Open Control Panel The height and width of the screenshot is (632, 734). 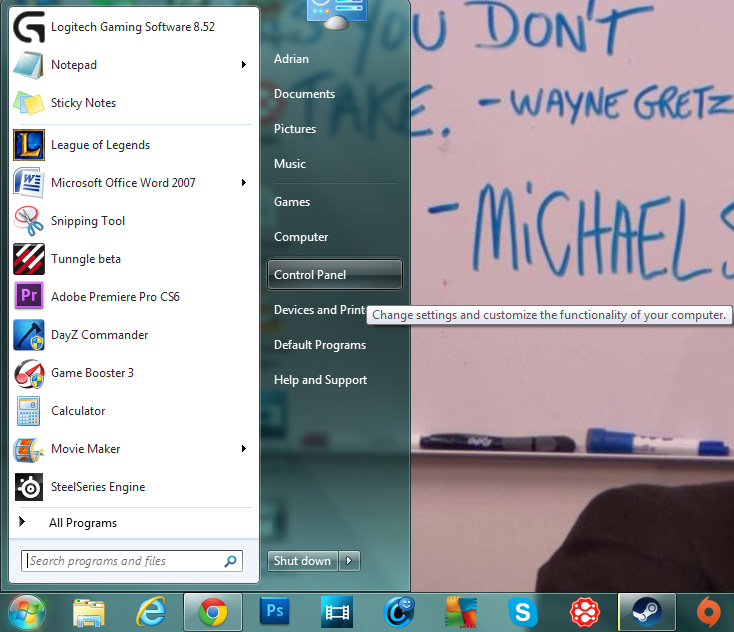[335, 275]
